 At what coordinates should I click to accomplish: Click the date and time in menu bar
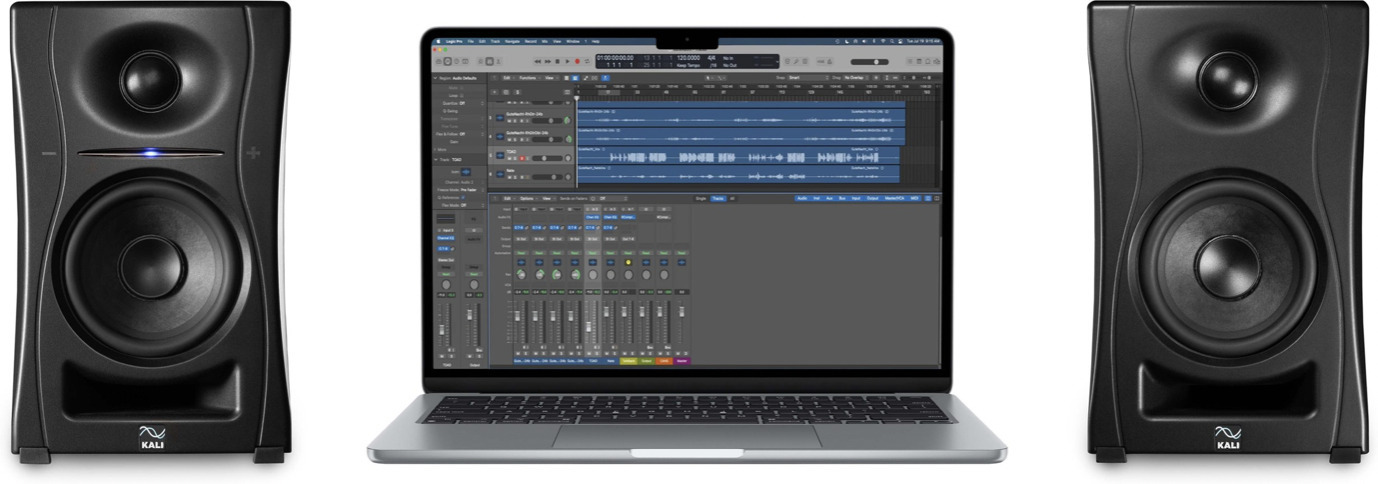(924, 41)
